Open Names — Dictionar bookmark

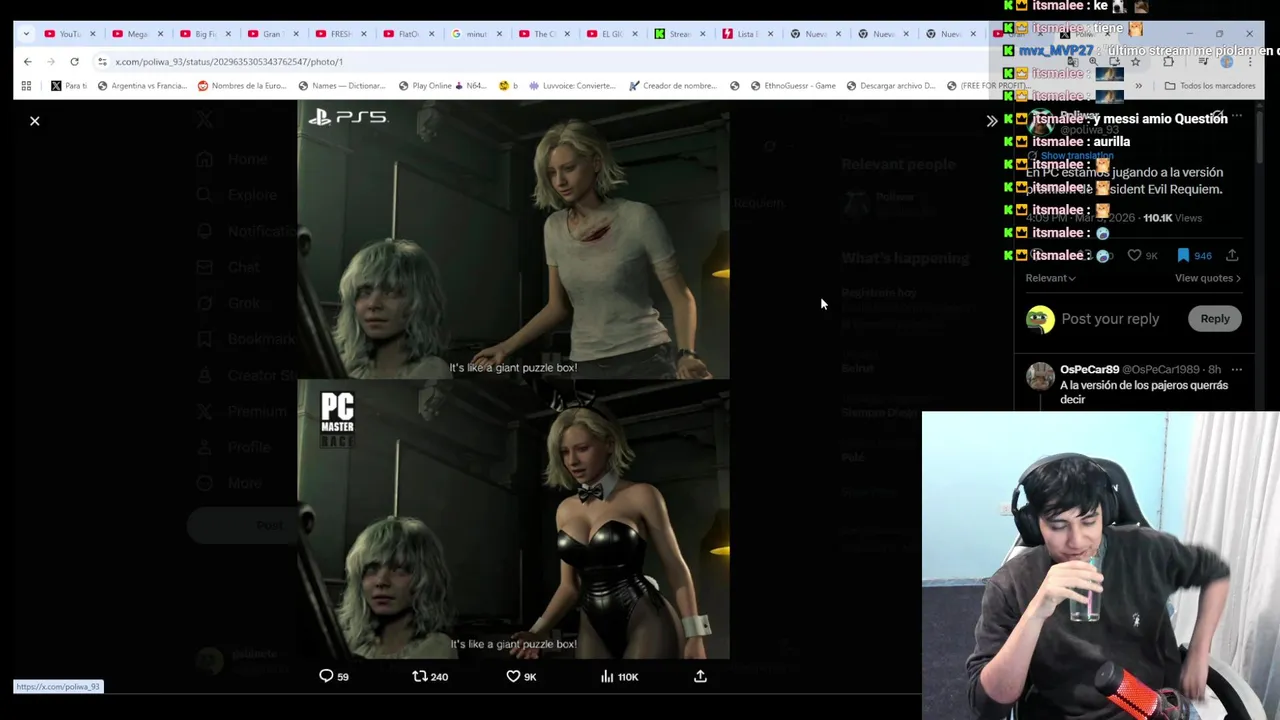pos(342,86)
